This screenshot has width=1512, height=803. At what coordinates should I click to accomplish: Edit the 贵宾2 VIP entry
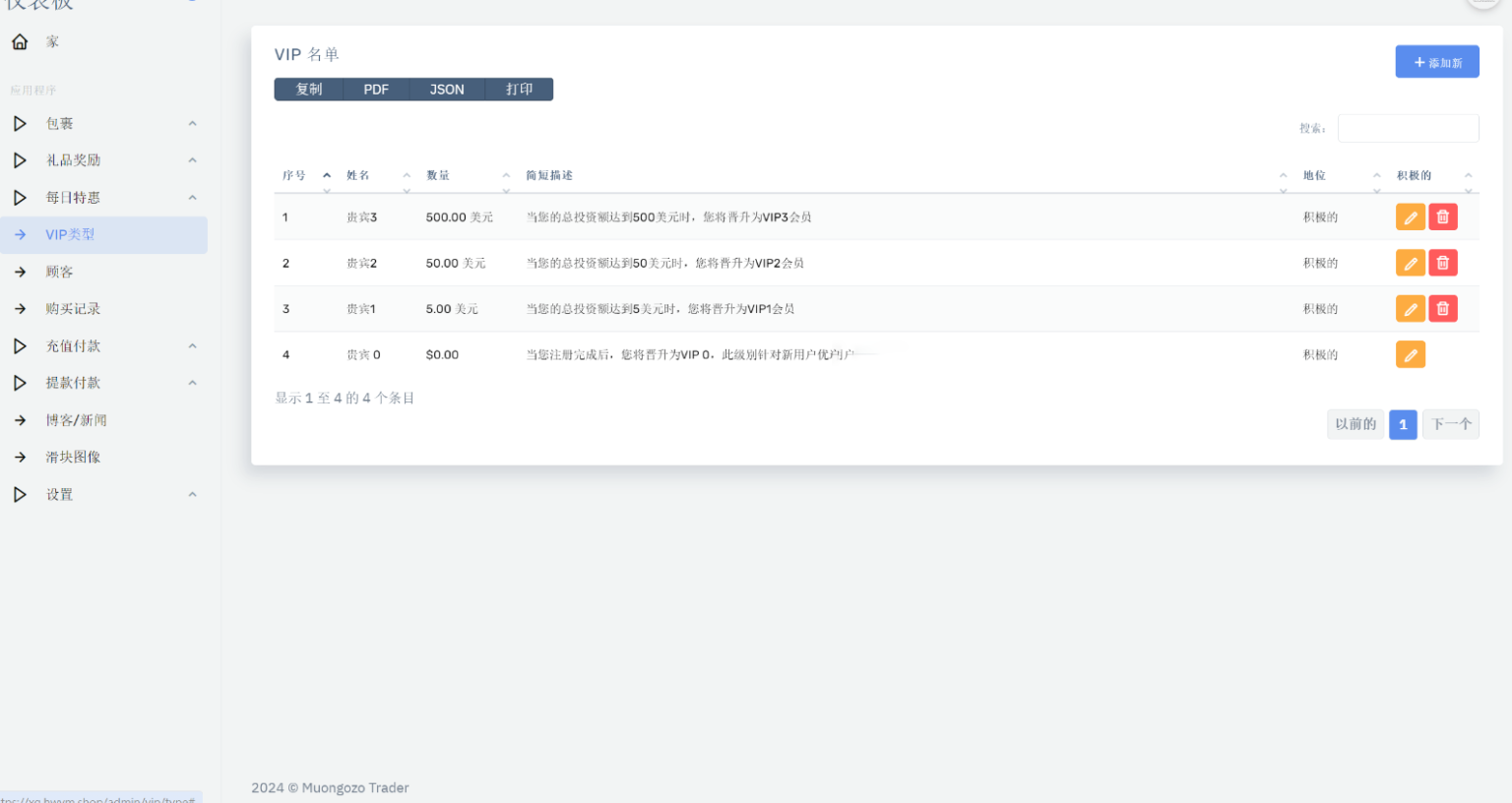pyautogui.click(x=1410, y=263)
